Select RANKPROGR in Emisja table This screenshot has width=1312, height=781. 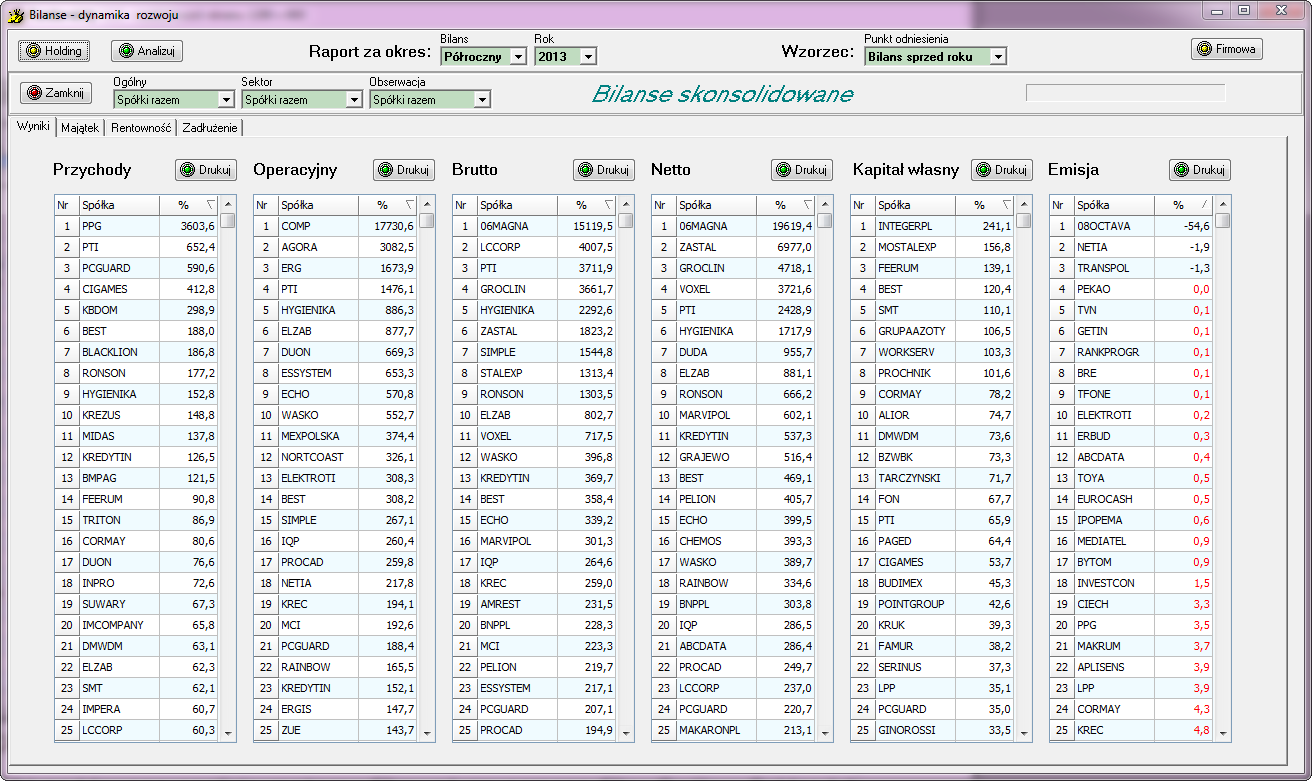coord(1131,352)
